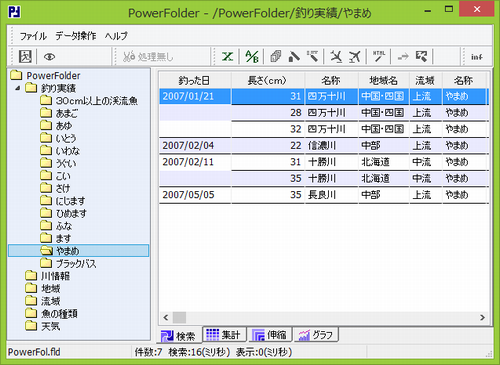This screenshot has height=365, width=500.
Task: Click the first toolbar icon with boxed character
Action: [x=25, y=56]
